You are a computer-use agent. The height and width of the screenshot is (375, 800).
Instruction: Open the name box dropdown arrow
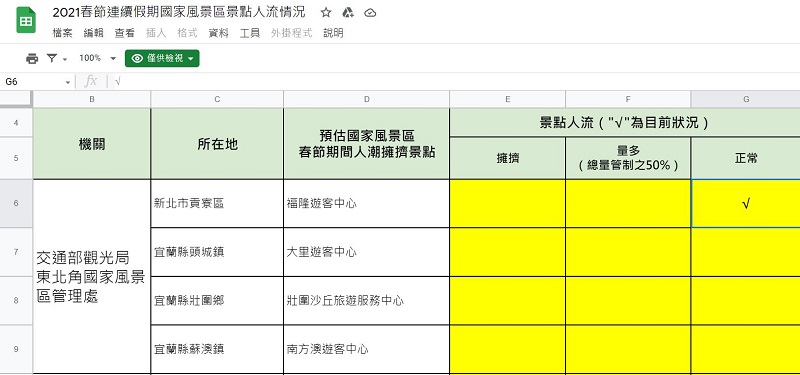[x=68, y=82]
